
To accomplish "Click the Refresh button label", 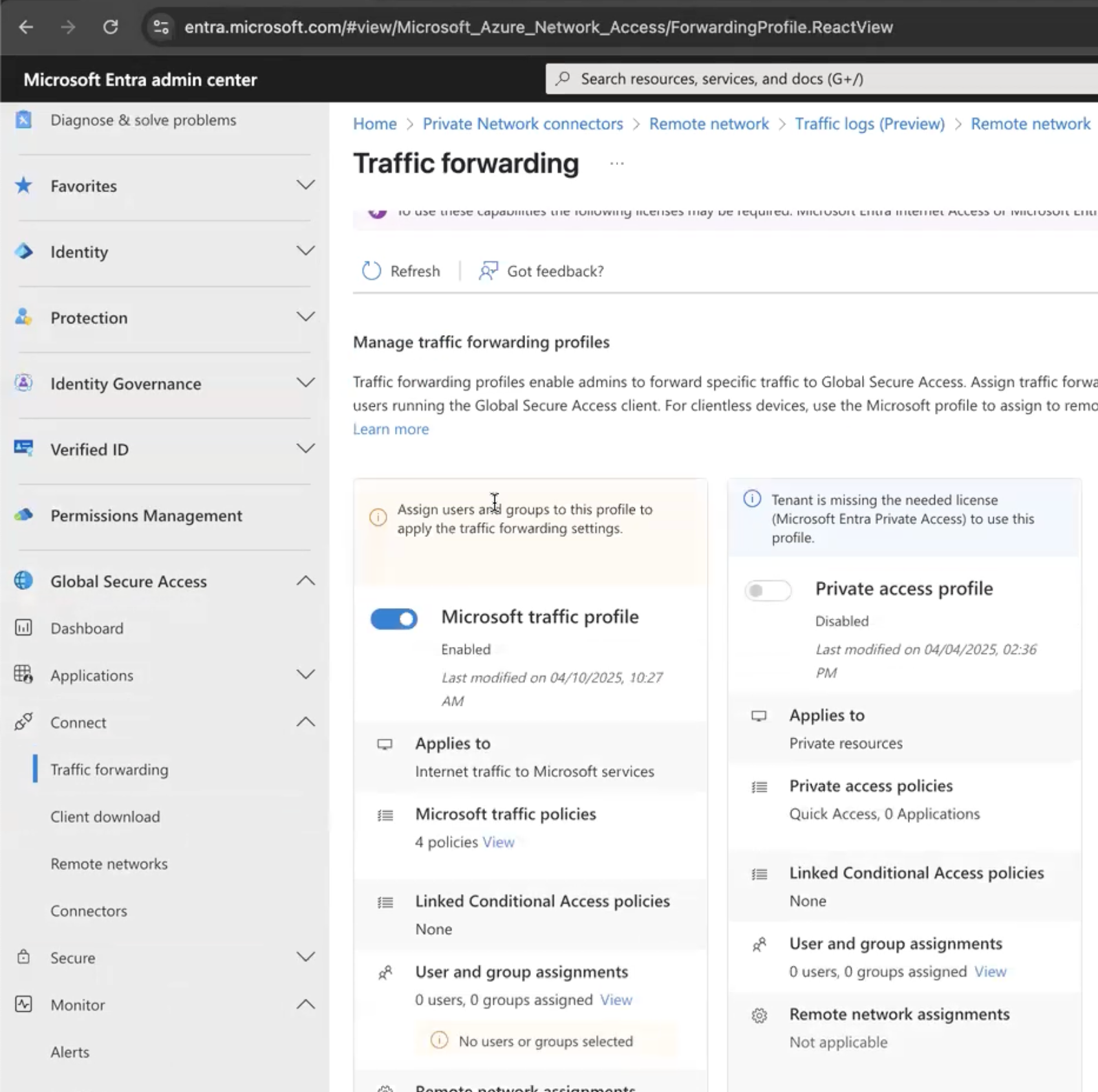I will coord(415,271).
